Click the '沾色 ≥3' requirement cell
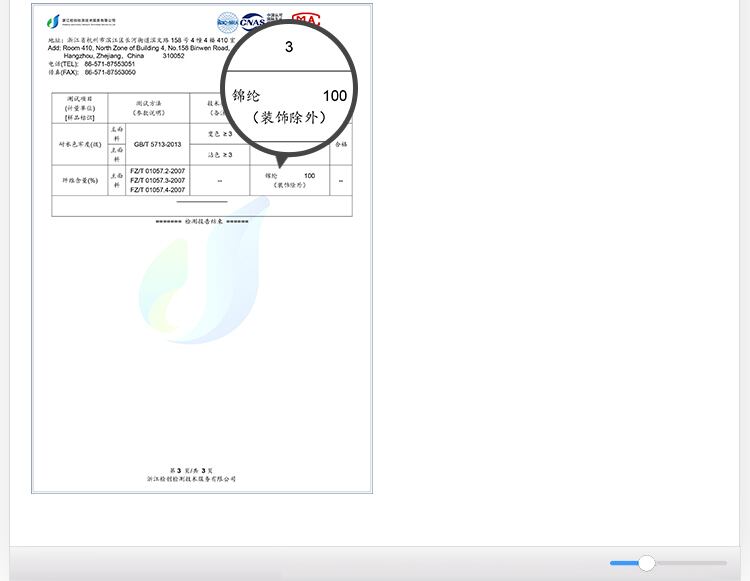 pyautogui.click(x=220, y=155)
